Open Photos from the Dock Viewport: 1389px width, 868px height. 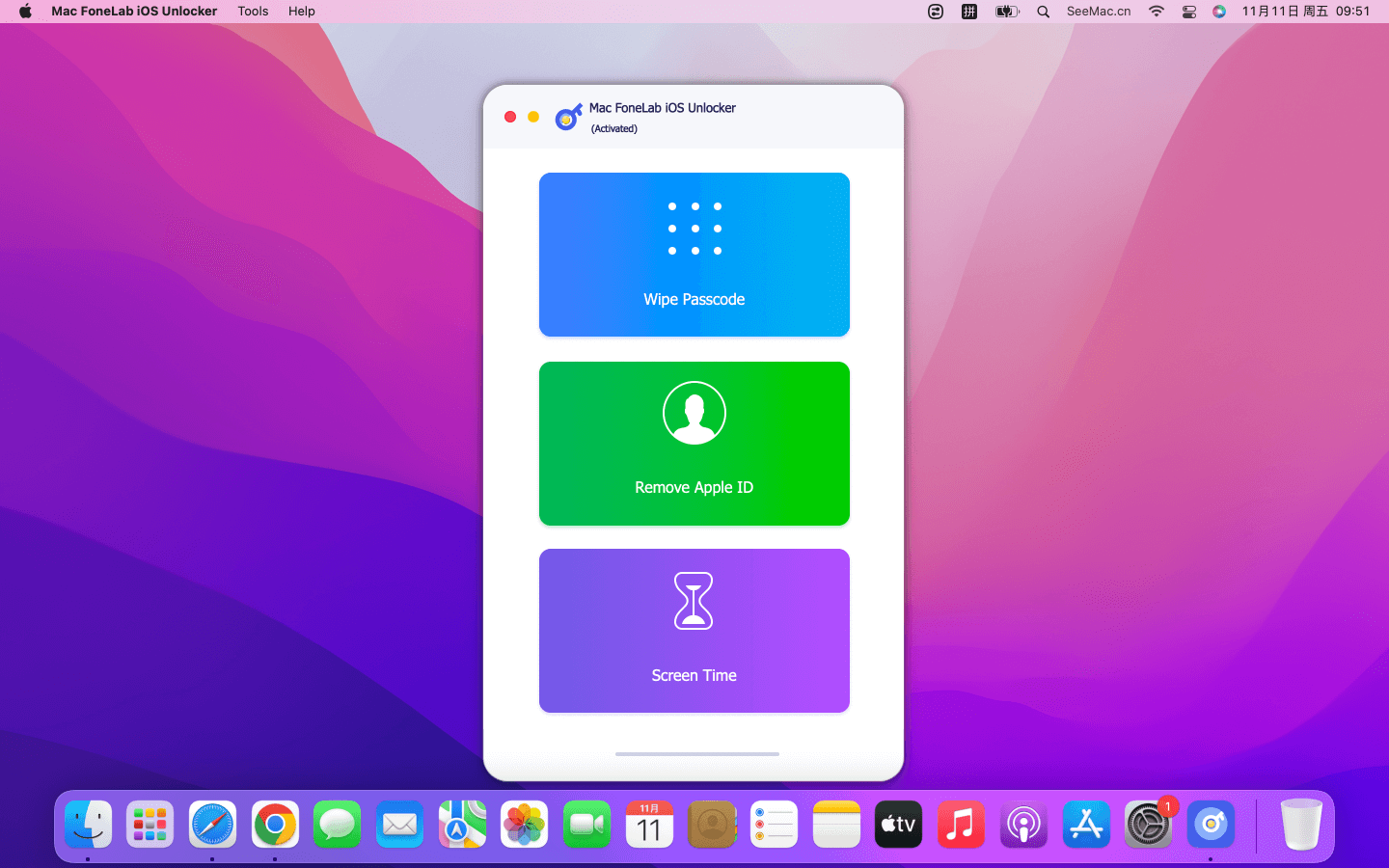[x=525, y=825]
